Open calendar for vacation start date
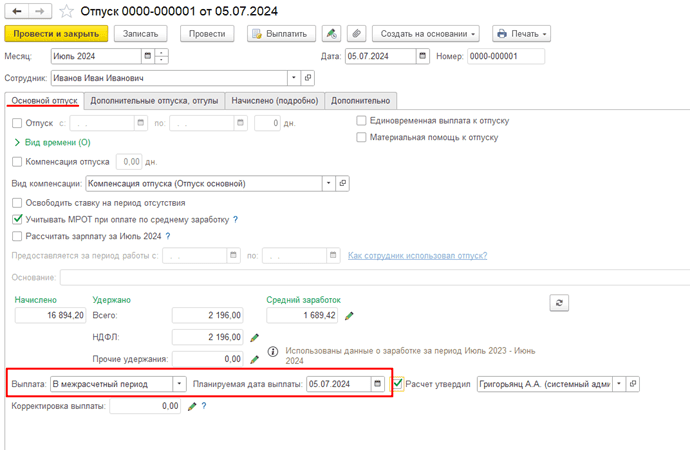Image resolution: width=690 pixels, height=450 pixels. click(140, 123)
